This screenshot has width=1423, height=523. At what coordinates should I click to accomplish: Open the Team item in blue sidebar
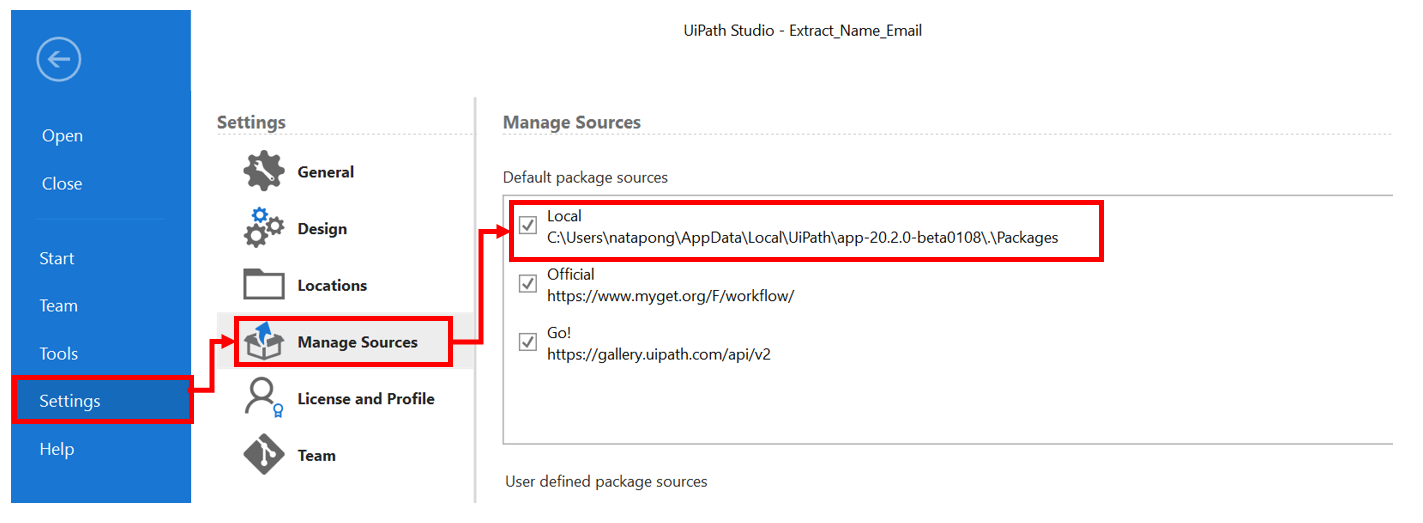[58, 306]
